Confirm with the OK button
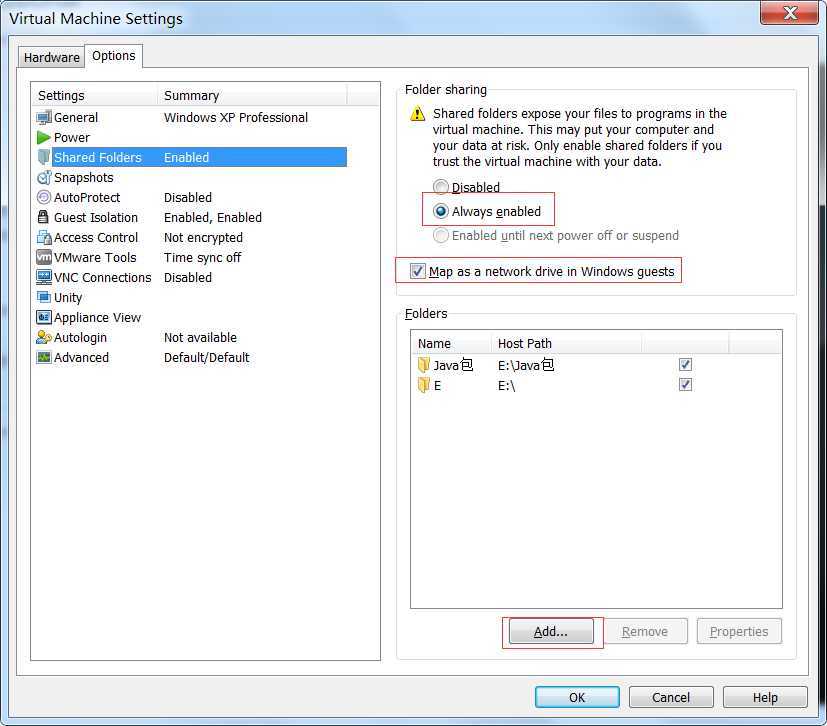827x726 pixels. [x=577, y=697]
